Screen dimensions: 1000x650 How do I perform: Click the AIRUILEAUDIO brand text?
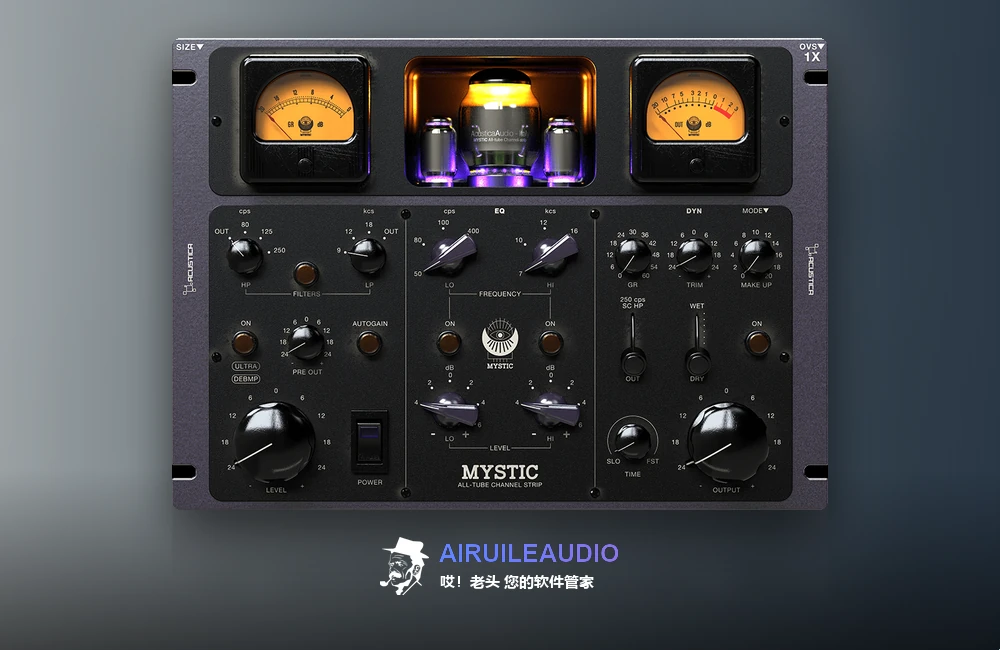(x=529, y=553)
